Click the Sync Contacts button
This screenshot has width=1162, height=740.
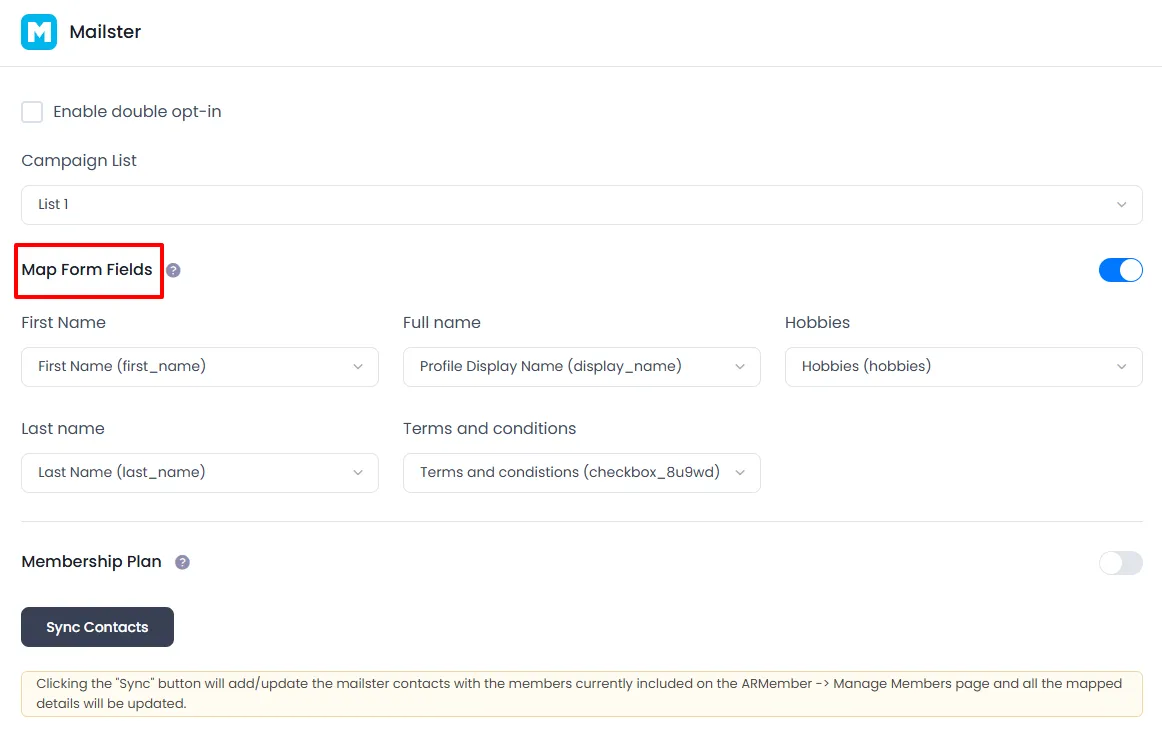pos(97,627)
